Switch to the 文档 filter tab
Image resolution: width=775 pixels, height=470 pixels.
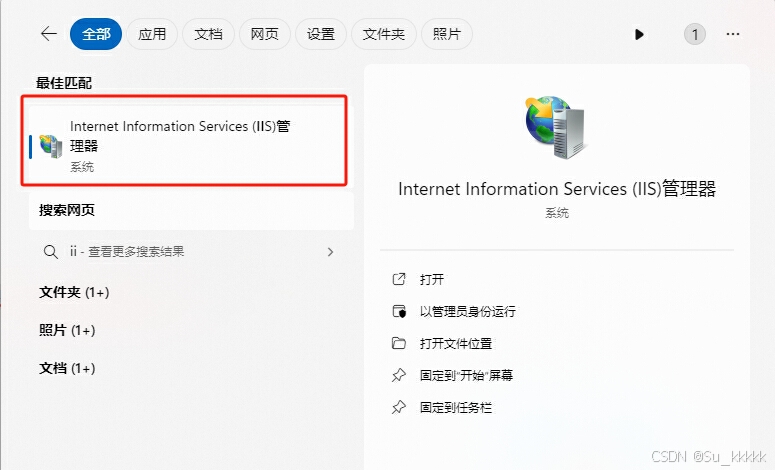208,34
